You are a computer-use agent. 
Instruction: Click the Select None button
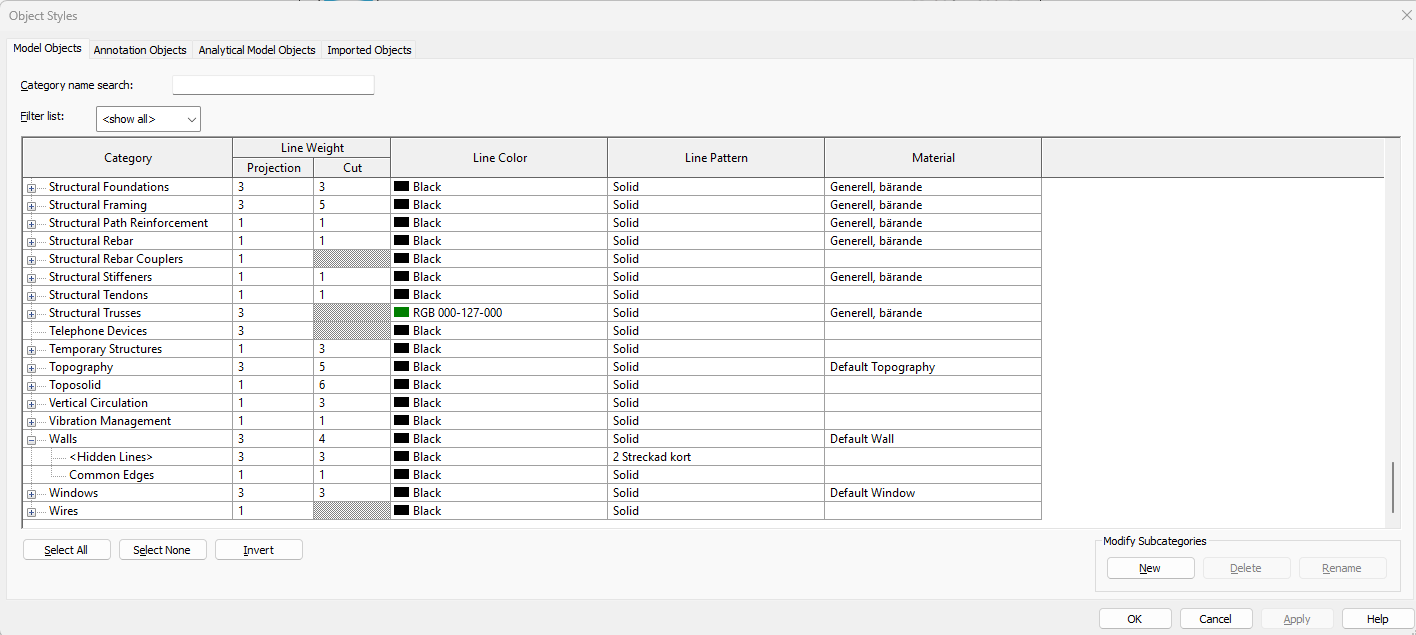(162, 549)
